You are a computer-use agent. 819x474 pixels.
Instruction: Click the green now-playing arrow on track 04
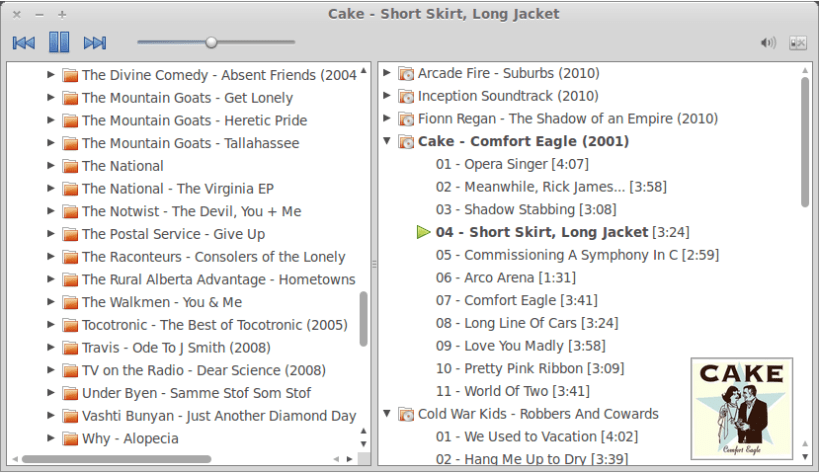point(424,232)
